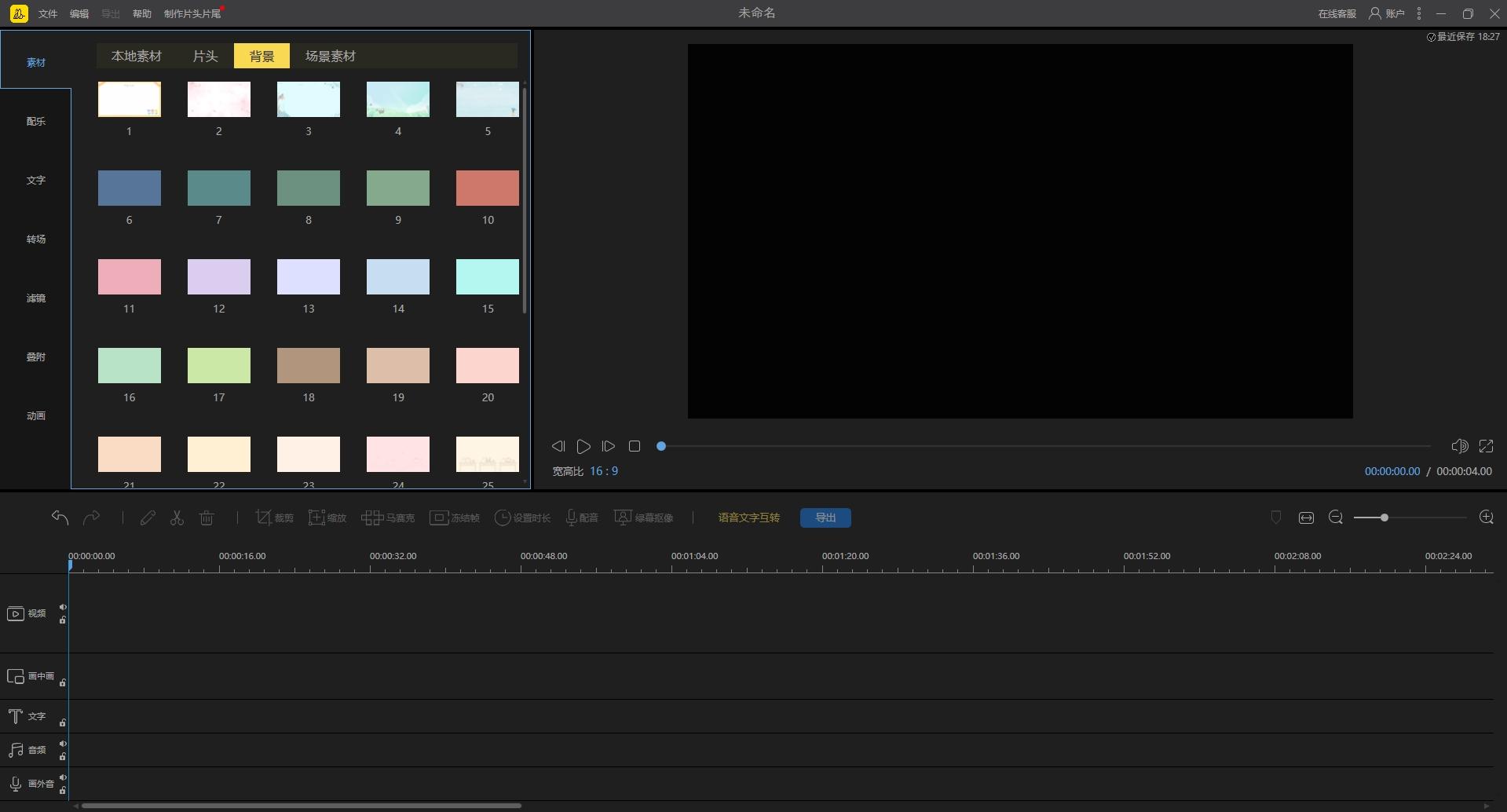Open the 转场 transitions sidebar panel

coord(36,239)
